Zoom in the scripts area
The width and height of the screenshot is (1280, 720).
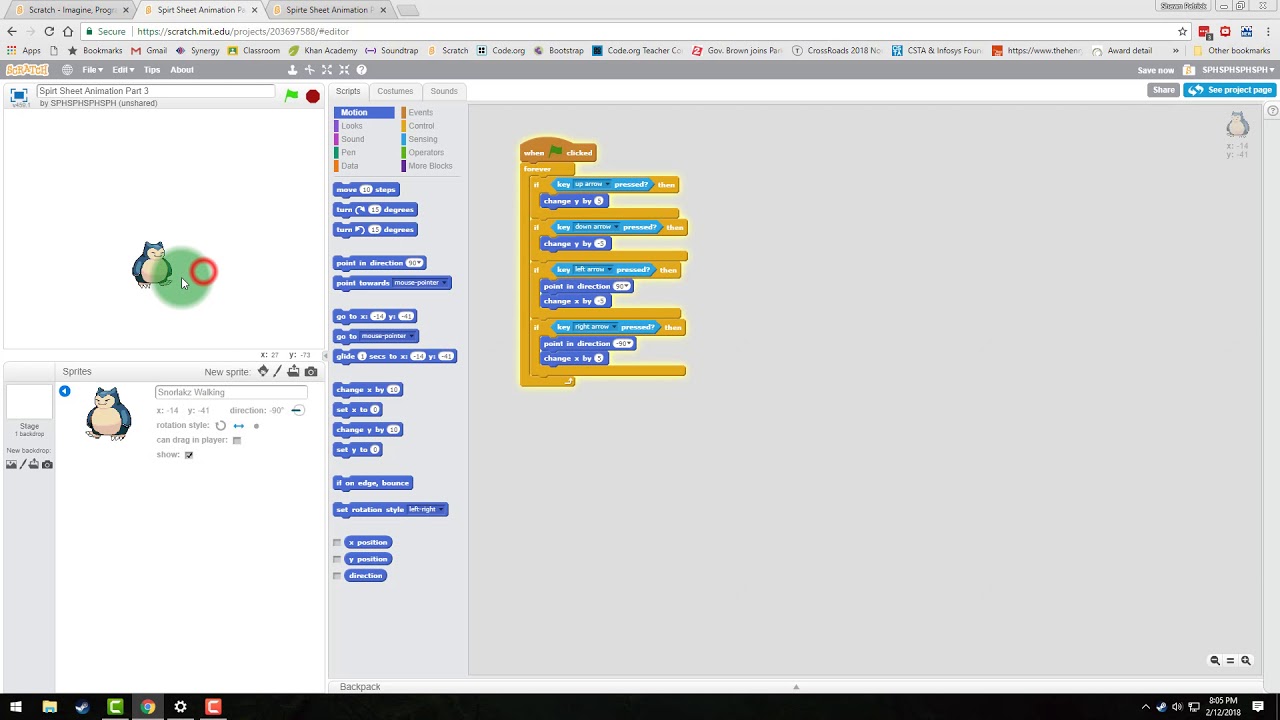[x=1246, y=660]
